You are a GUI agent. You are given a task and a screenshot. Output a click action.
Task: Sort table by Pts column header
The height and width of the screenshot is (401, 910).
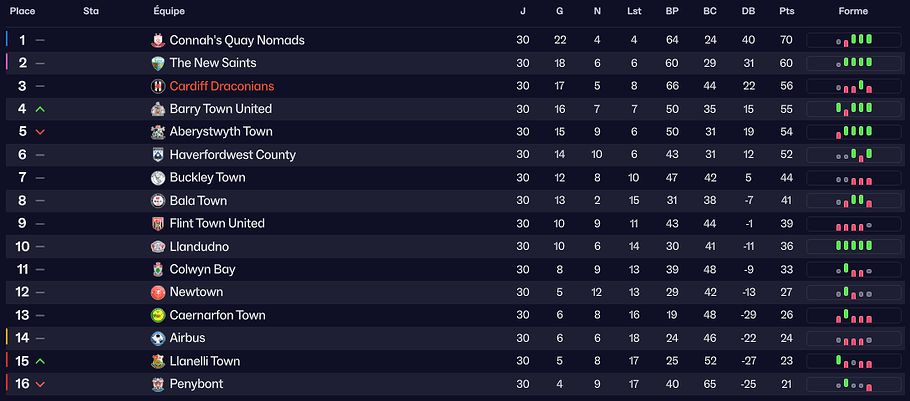786,11
